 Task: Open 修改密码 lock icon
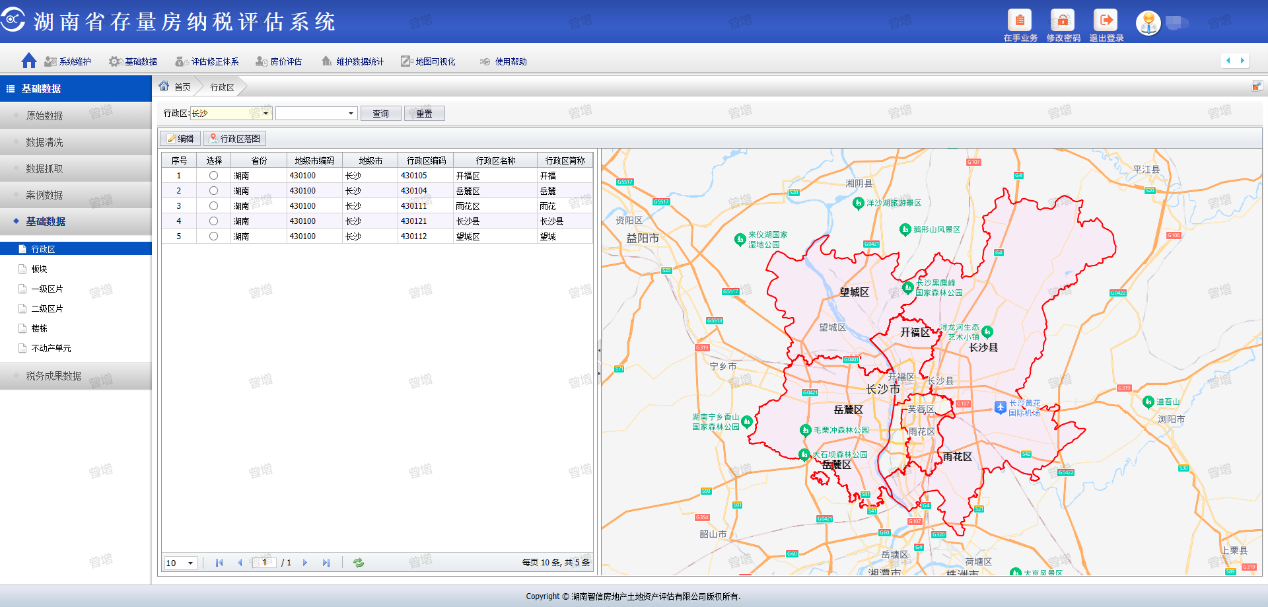point(1062,19)
